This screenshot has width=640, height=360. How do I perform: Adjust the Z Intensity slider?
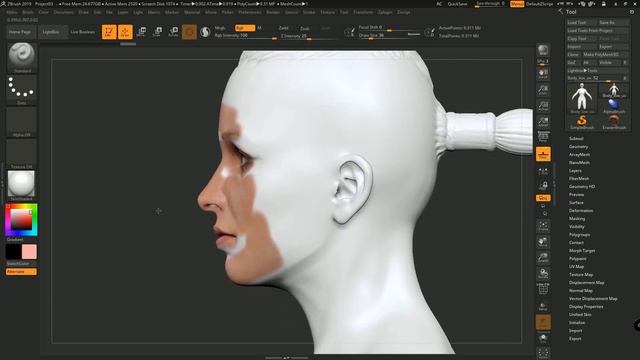tap(309, 36)
